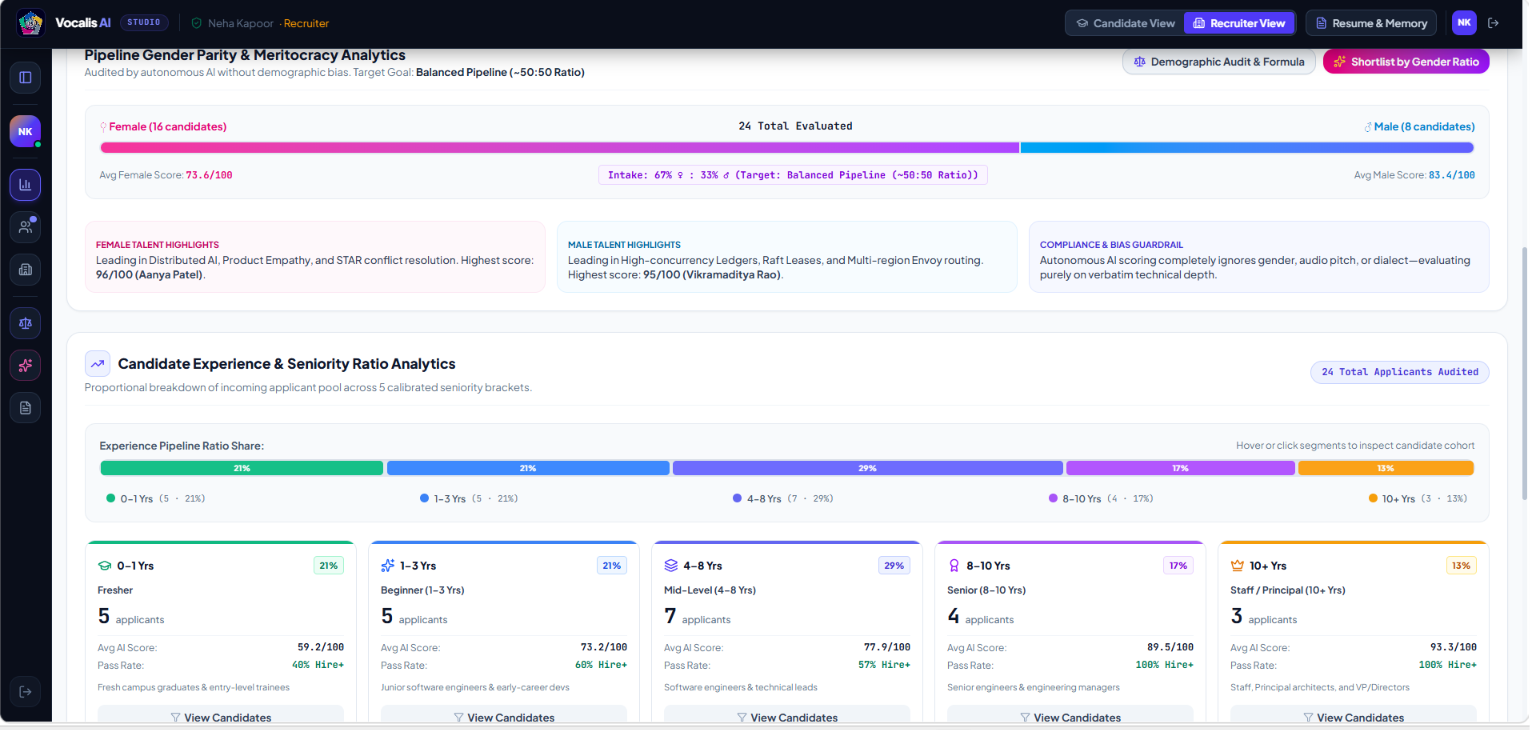Open the balance scales audit icon in sidebar
The height and width of the screenshot is (730, 1530).
pyautogui.click(x=25, y=323)
